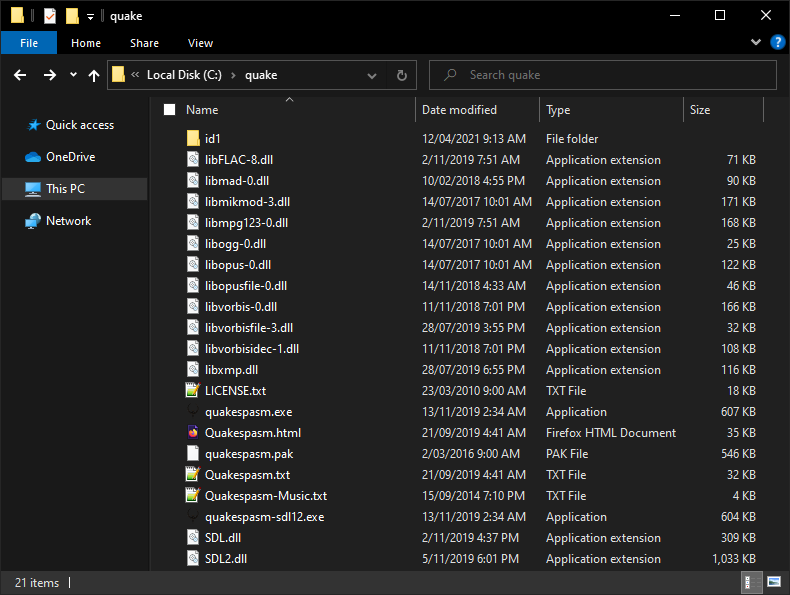Click the Search quake field

[x=603, y=75]
